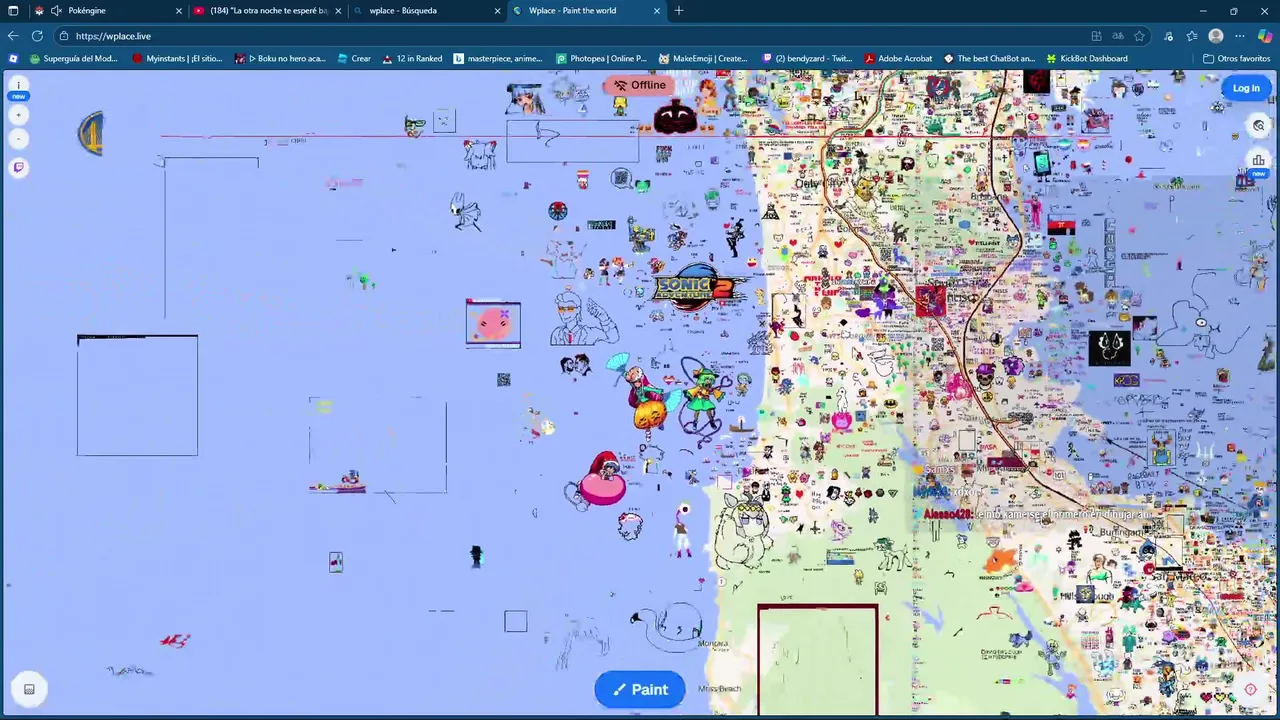The image size is (1280, 720).
Task: Click the blue Paint button
Action: (640, 689)
